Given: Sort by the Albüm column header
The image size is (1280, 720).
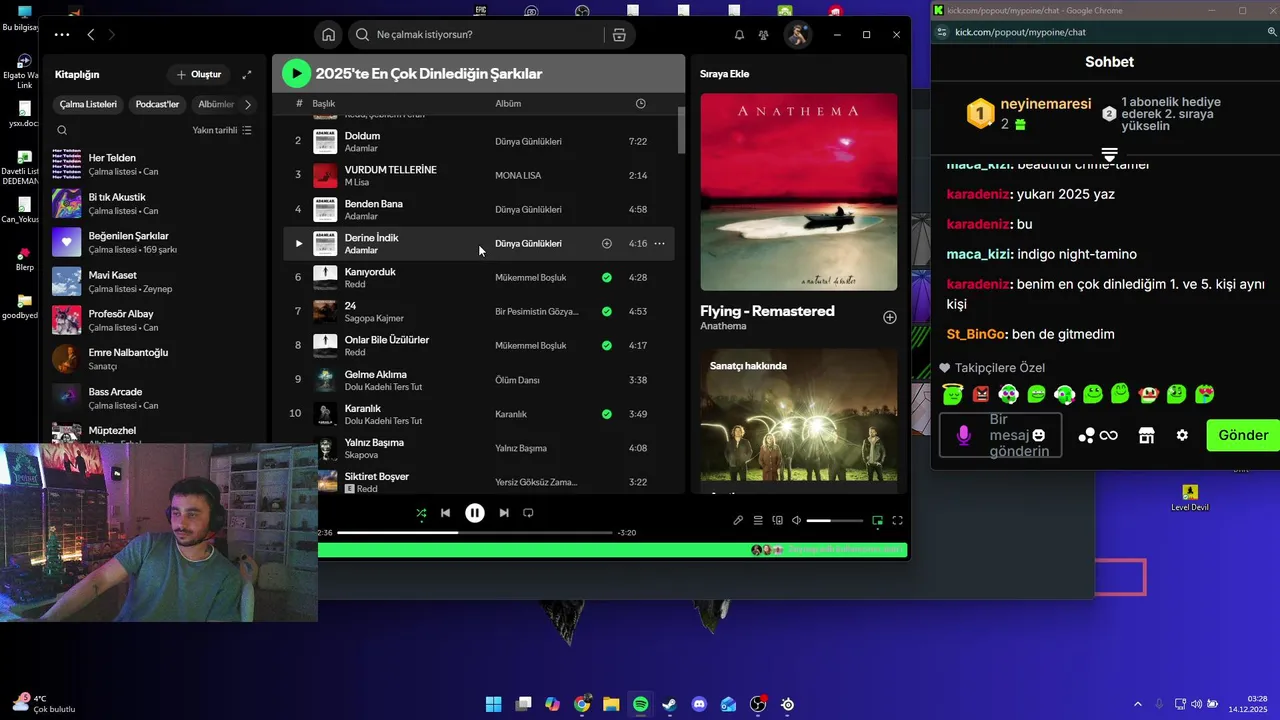Looking at the screenshot, I should point(508,104).
